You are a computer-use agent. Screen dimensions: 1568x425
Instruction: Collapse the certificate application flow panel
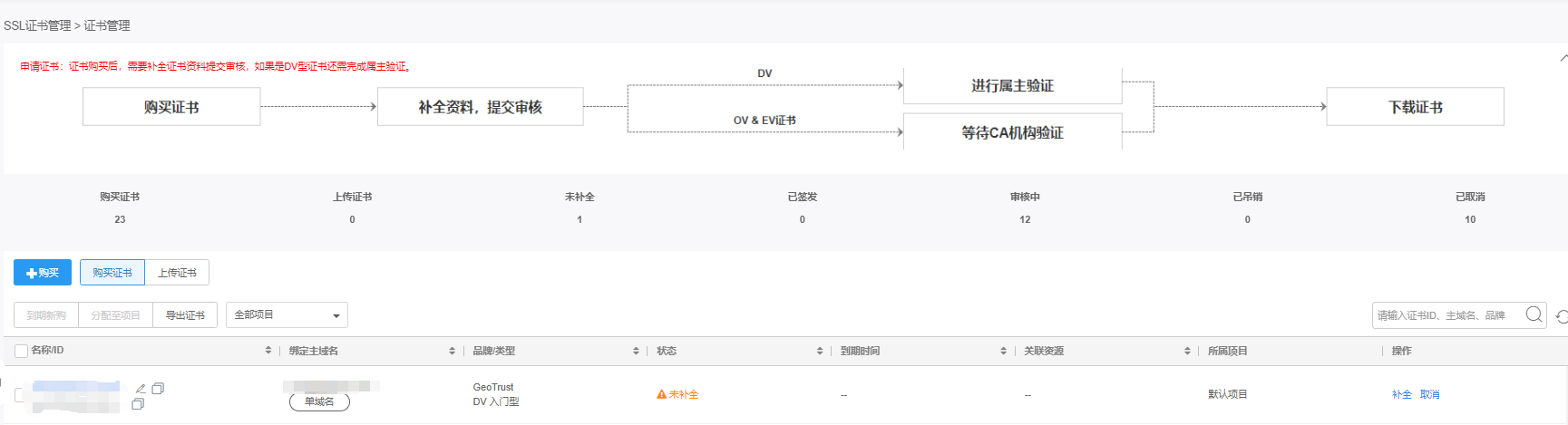(1563, 58)
